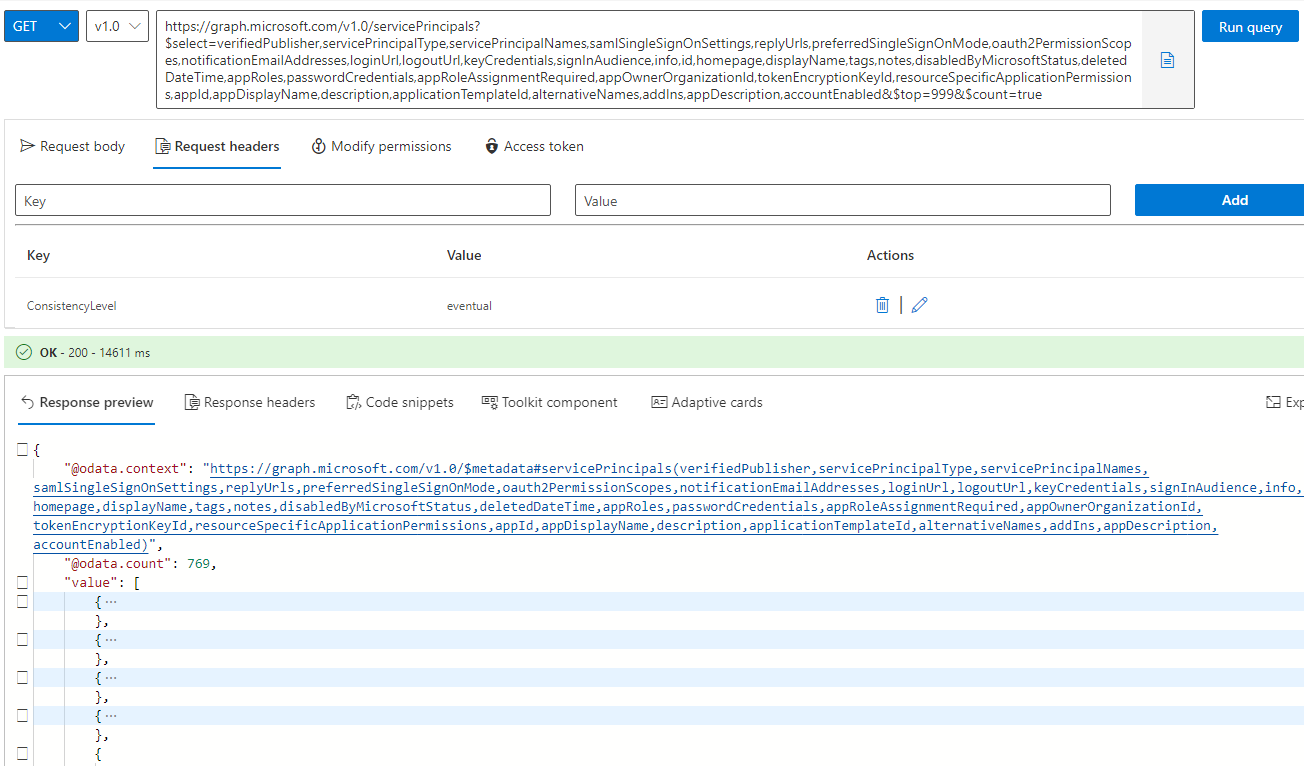Click the Key column header
The image size is (1304, 766).
point(38,255)
